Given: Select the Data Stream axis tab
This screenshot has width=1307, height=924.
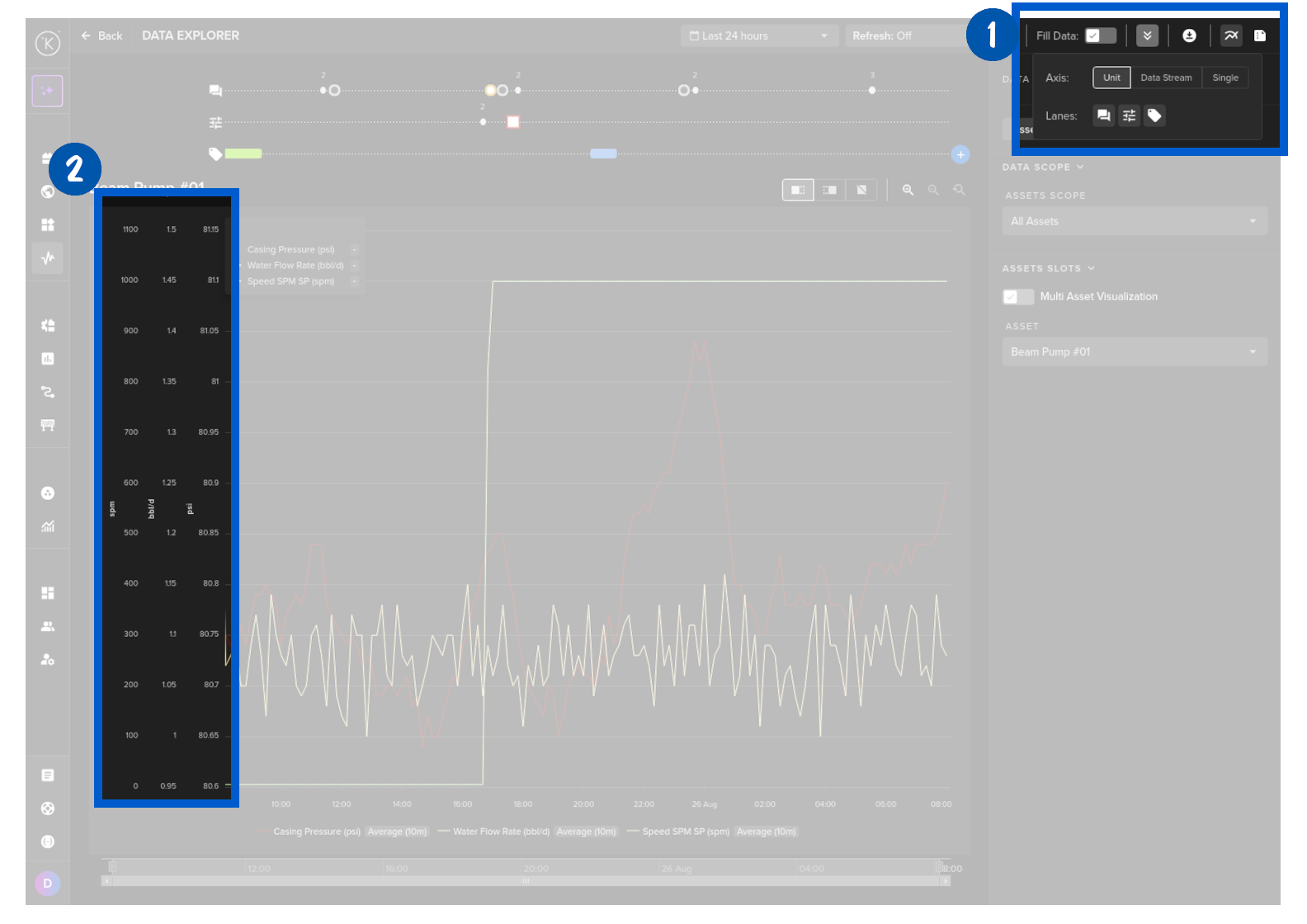Looking at the screenshot, I should (x=1165, y=78).
